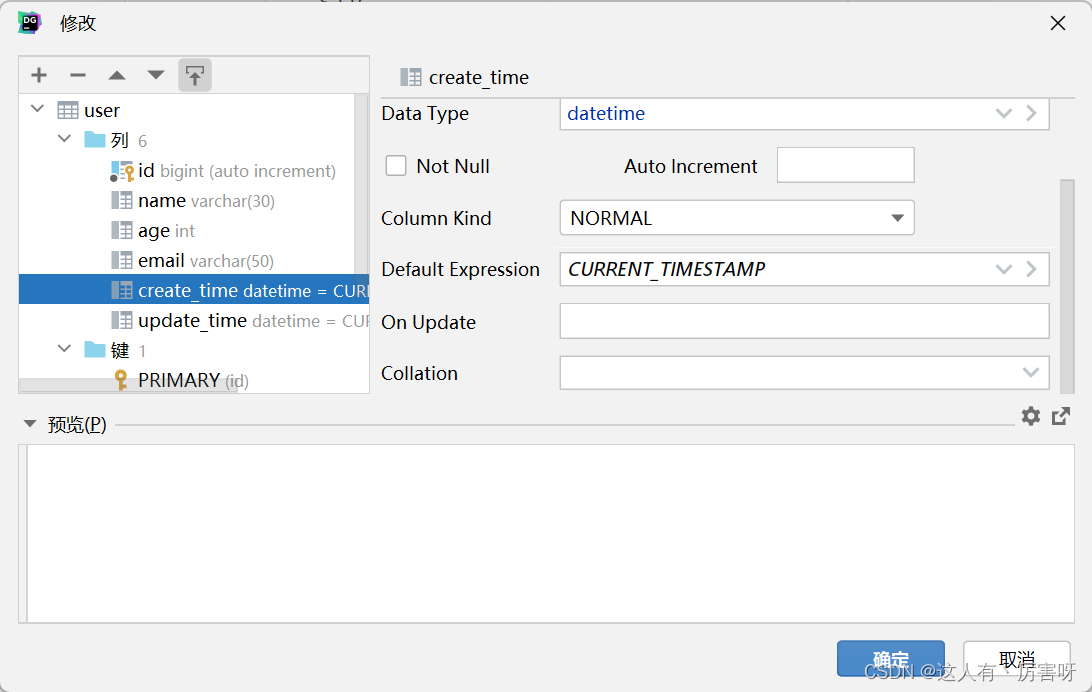Toggle the Not Null checkbox
Screen dimensions: 1092x692
point(396,166)
